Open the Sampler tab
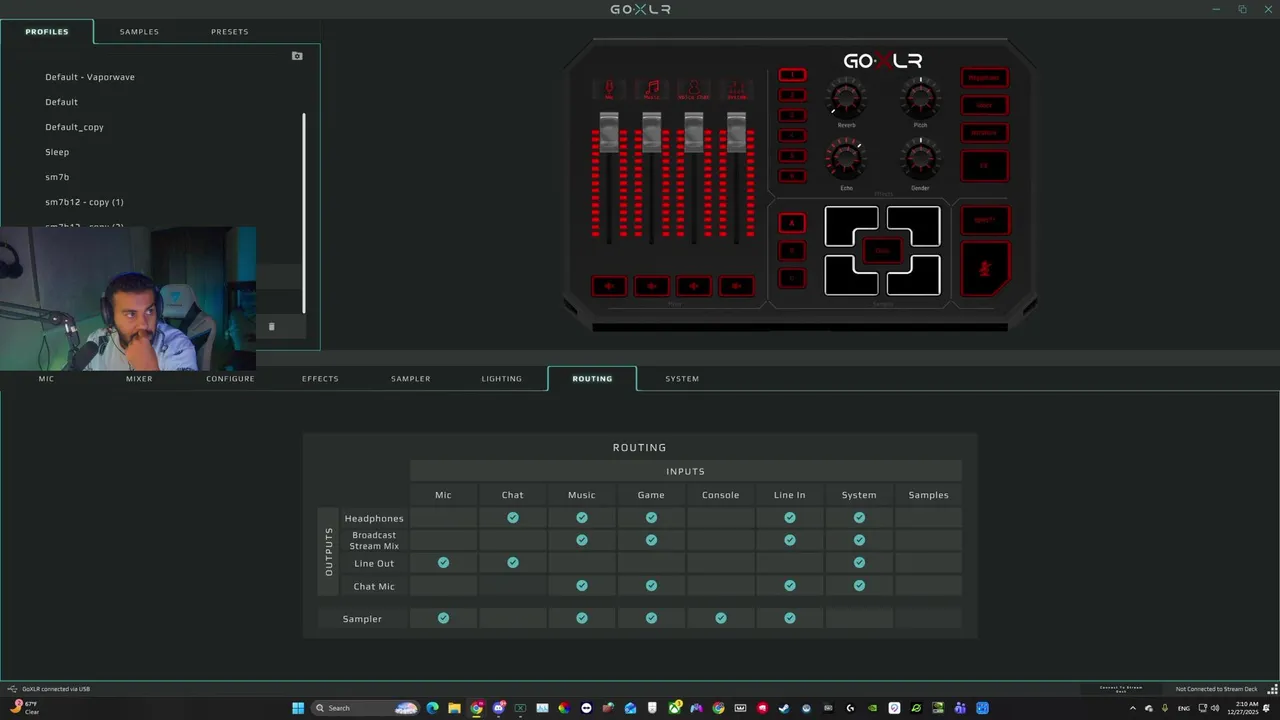The width and height of the screenshot is (1280, 720). tap(410, 379)
